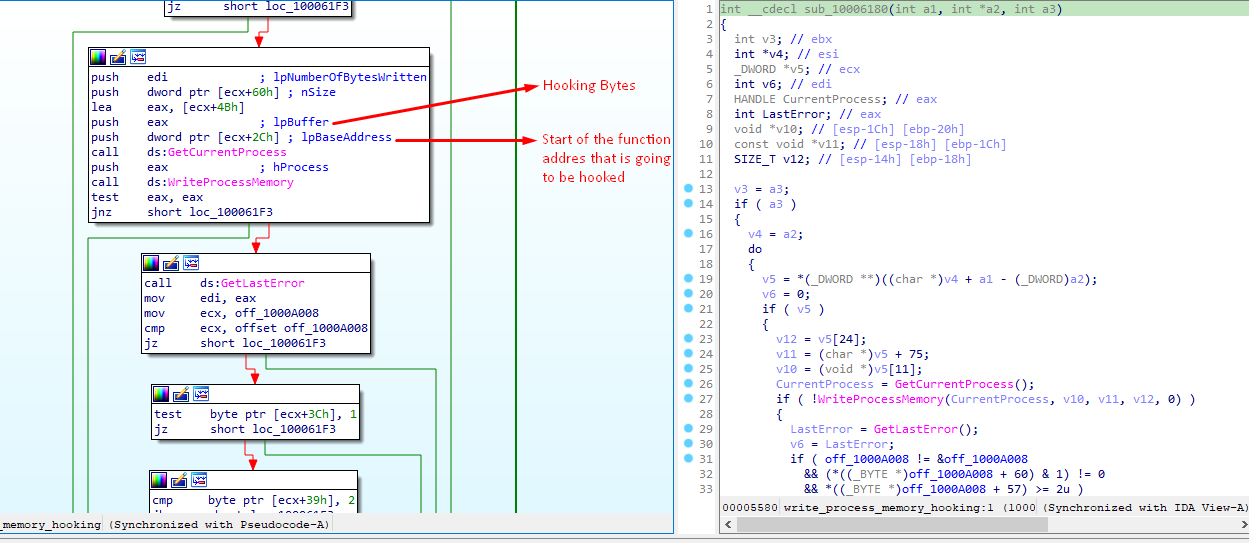1249x543 pixels.
Task: Set node color on 'test byte ptr [ecx+3Ch]' block
Action: click(161, 394)
